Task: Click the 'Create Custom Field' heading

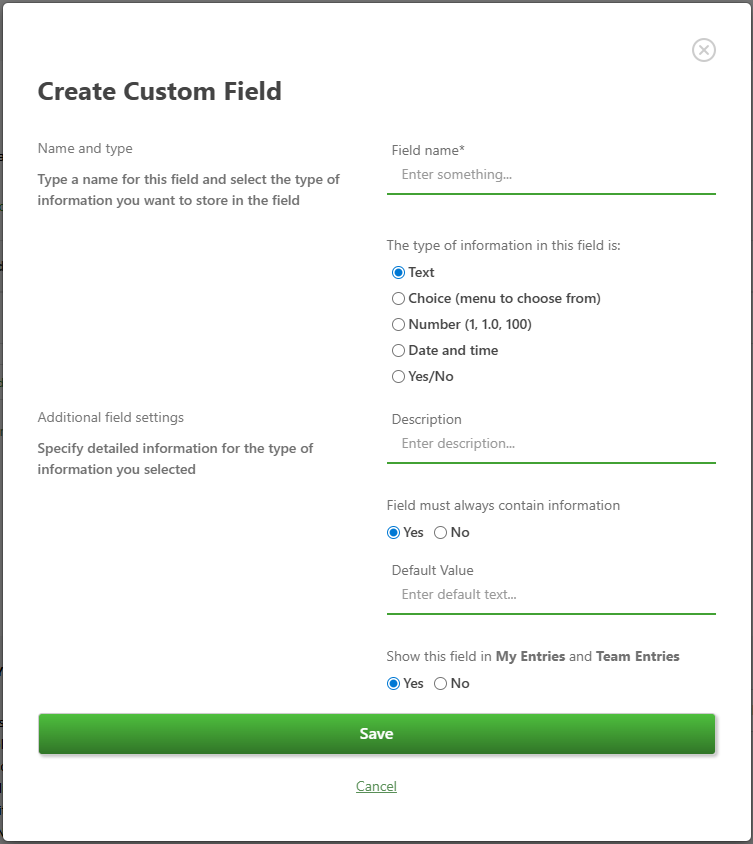Action: pos(159,92)
